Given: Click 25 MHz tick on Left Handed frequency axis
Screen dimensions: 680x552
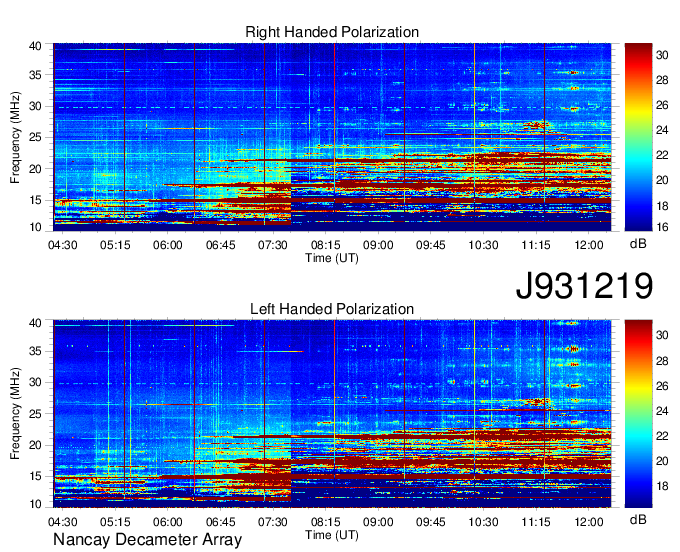Looking at the screenshot, I should tap(35, 414).
